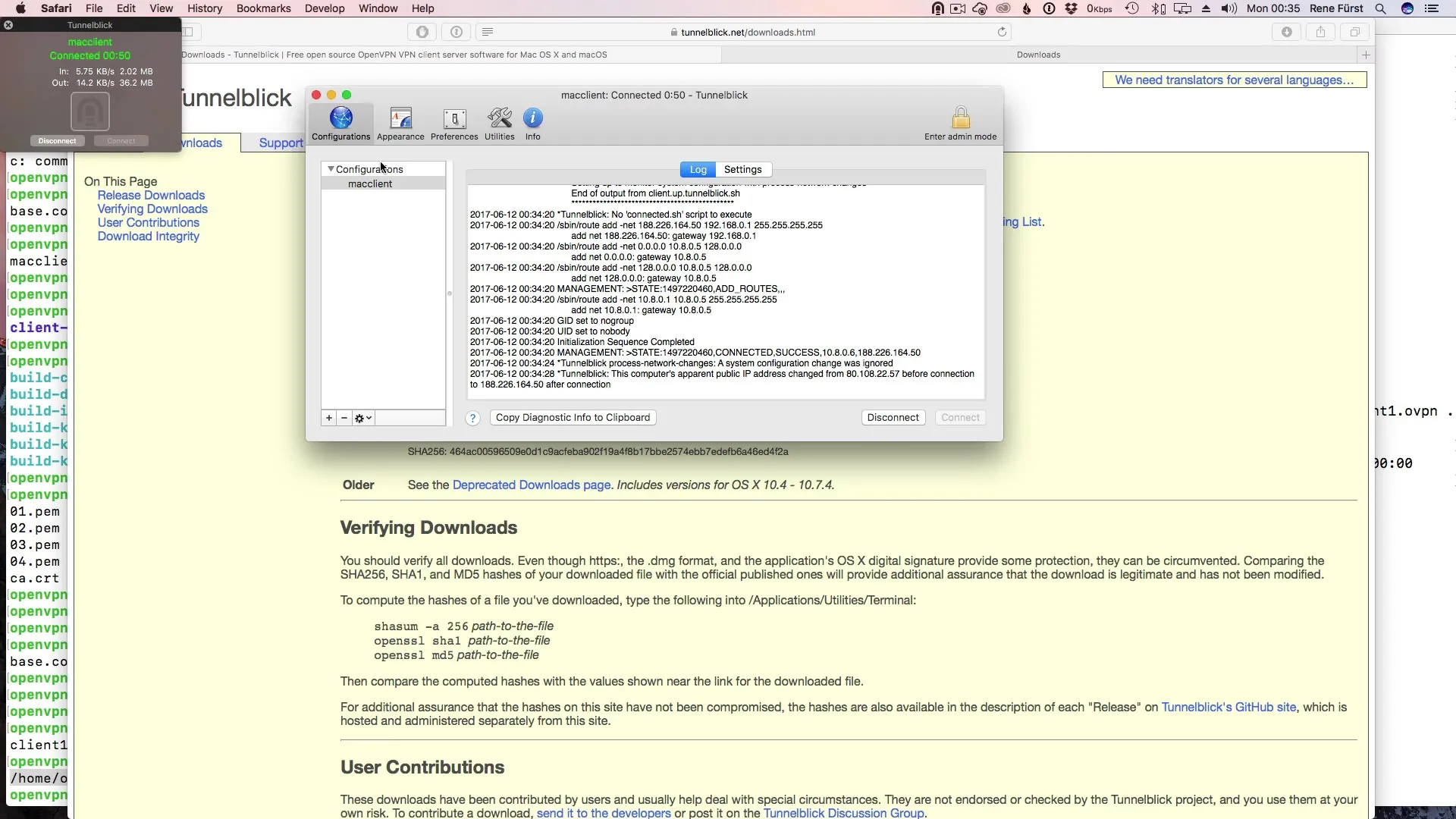Click the help question mark button
The image size is (1456, 819).
472,419
